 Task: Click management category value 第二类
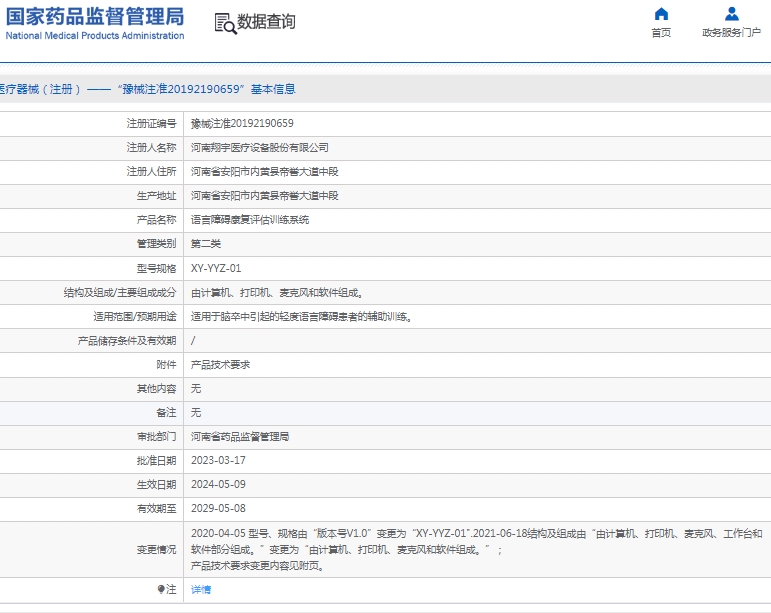[206, 244]
